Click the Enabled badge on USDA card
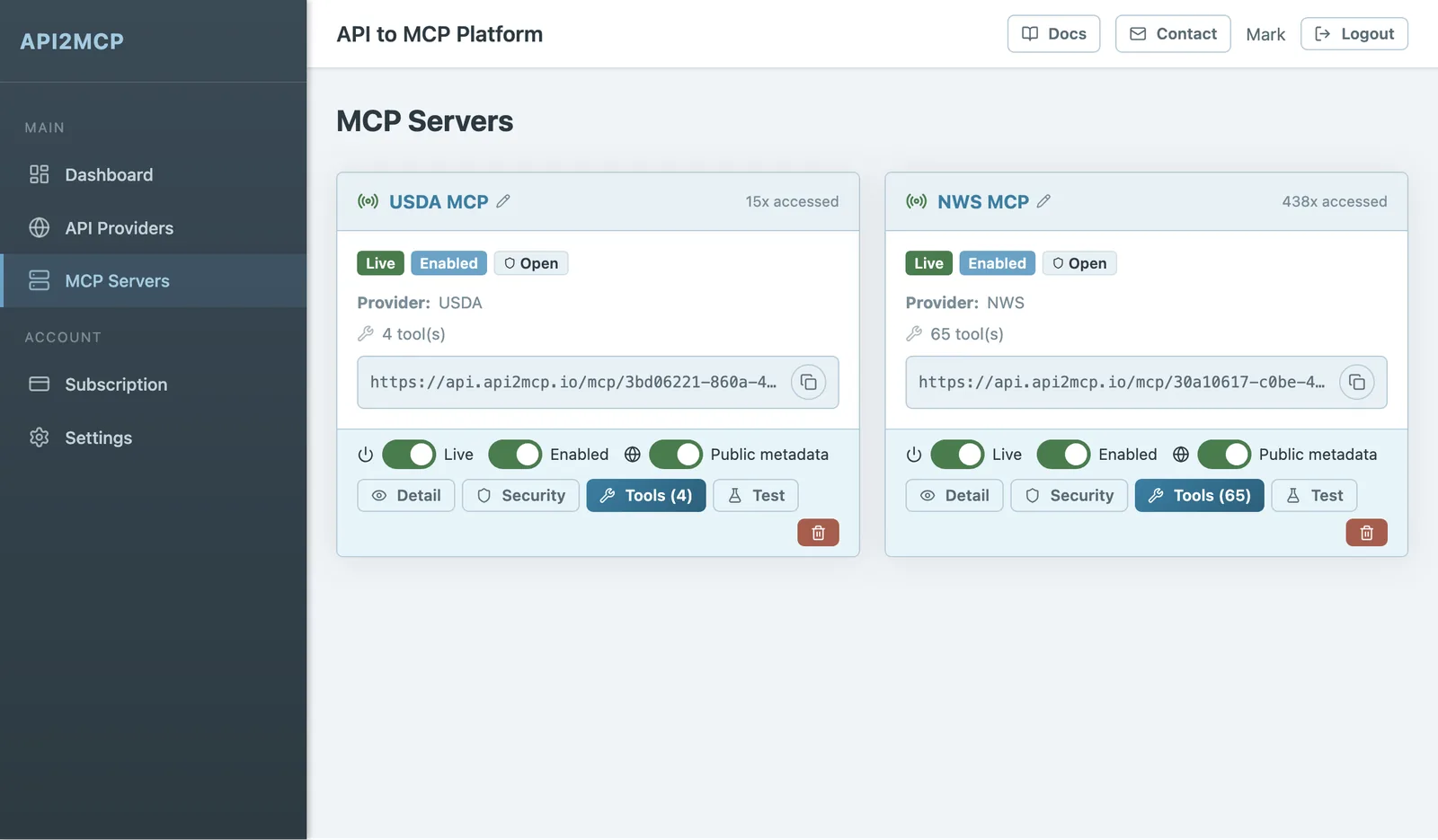This screenshot has height=840, width=1438. pyautogui.click(x=448, y=263)
